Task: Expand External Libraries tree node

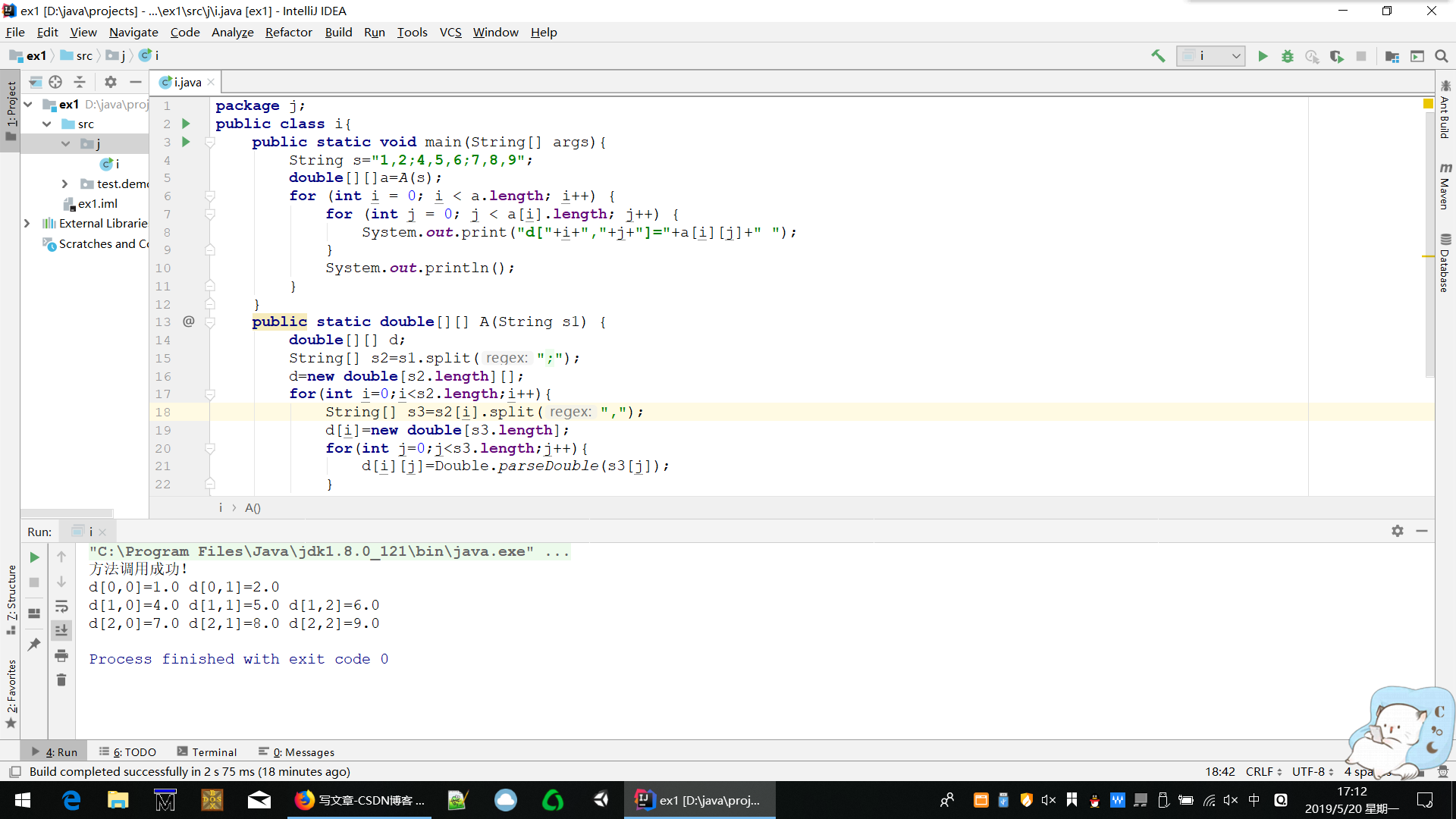Action: (27, 223)
